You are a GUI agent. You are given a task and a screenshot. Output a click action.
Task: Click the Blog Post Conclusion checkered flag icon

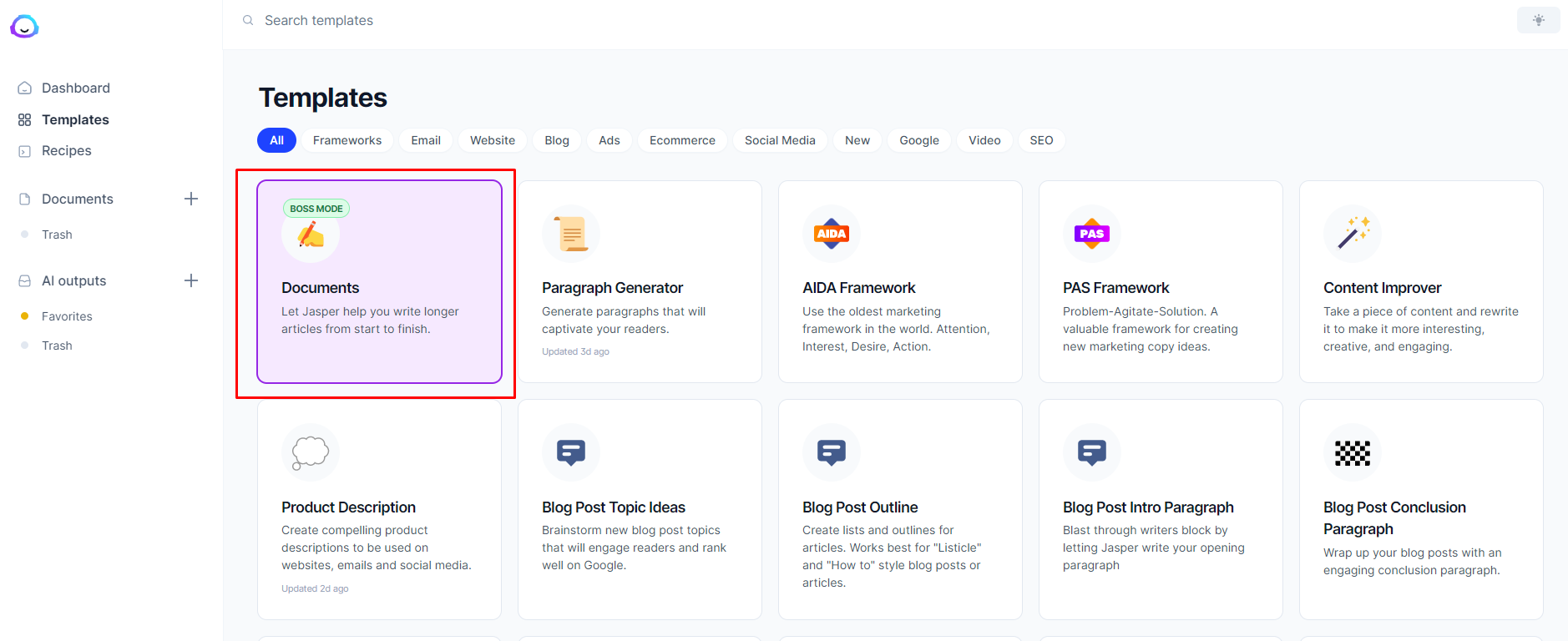click(x=1353, y=452)
